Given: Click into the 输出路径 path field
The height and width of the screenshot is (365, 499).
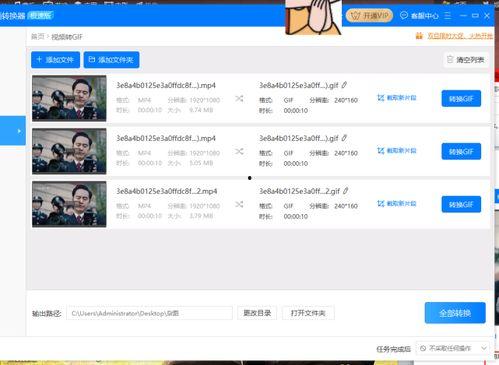Looking at the screenshot, I should (150, 313).
